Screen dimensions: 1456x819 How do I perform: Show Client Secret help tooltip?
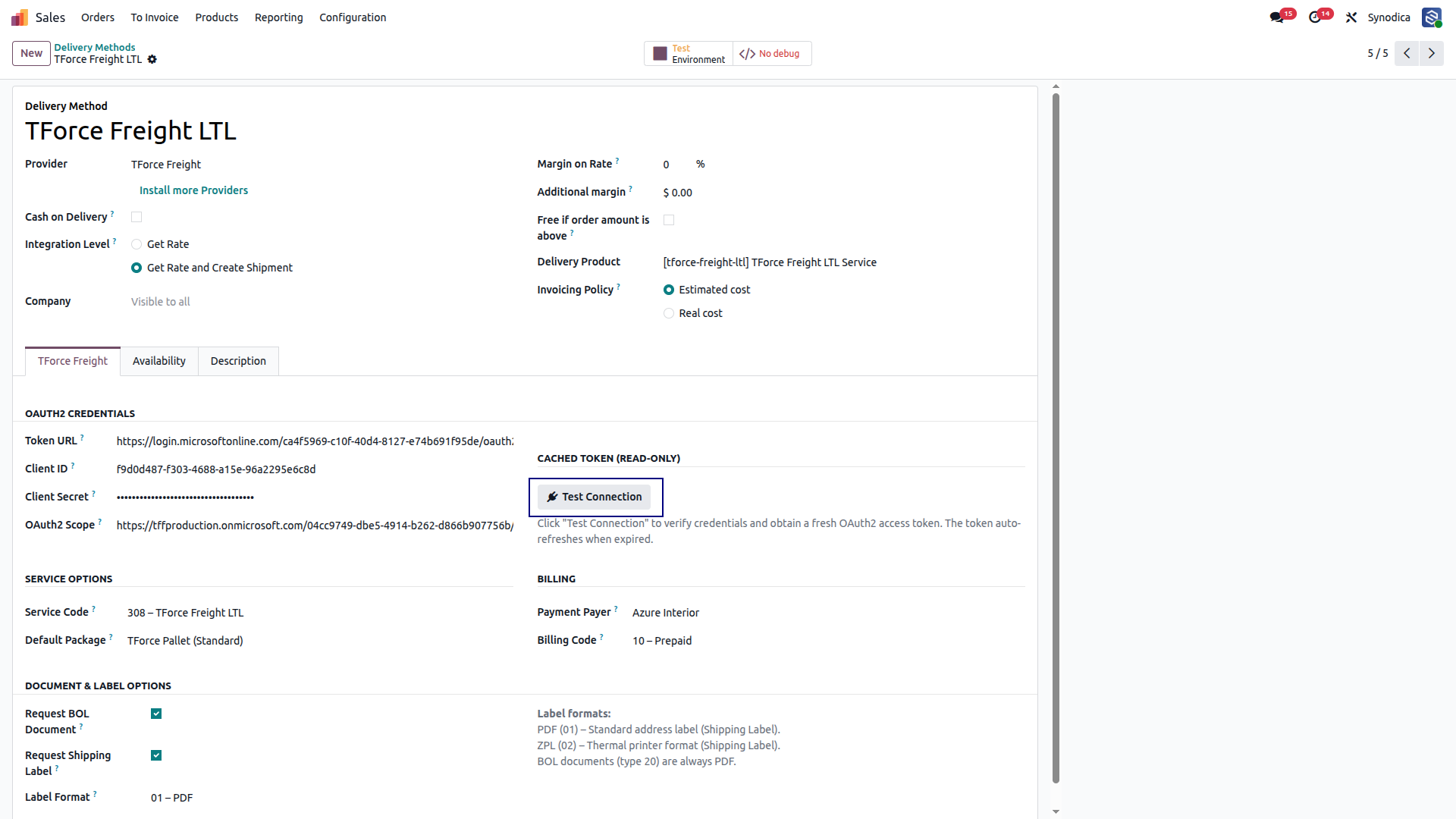pos(94,493)
